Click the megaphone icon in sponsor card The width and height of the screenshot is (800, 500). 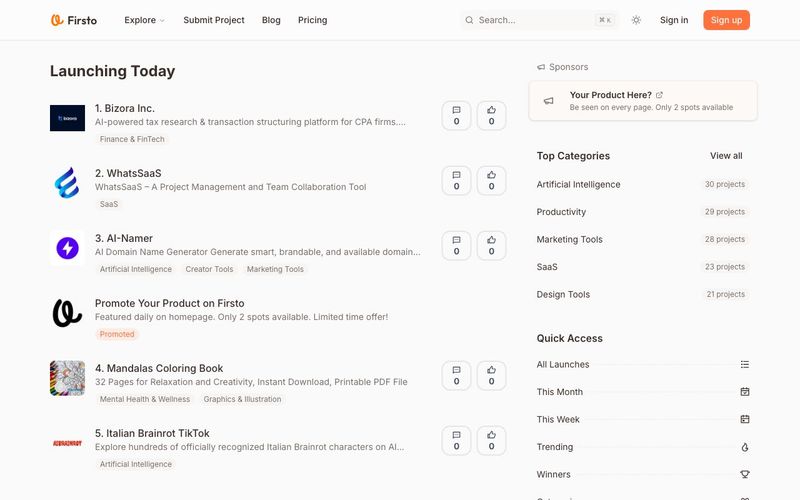[x=548, y=101]
